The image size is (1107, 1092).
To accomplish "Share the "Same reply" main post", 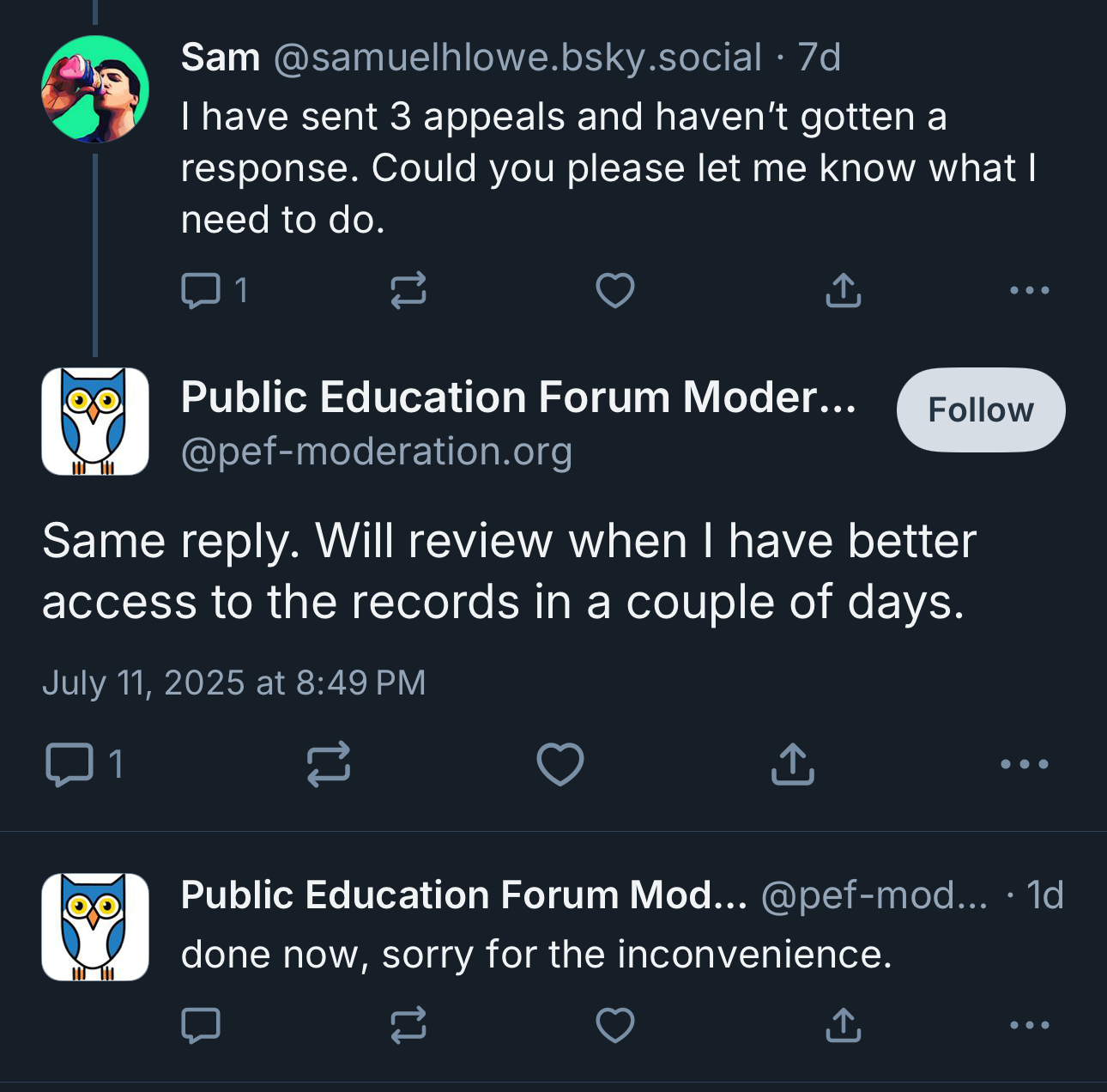I will [x=792, y=764].
